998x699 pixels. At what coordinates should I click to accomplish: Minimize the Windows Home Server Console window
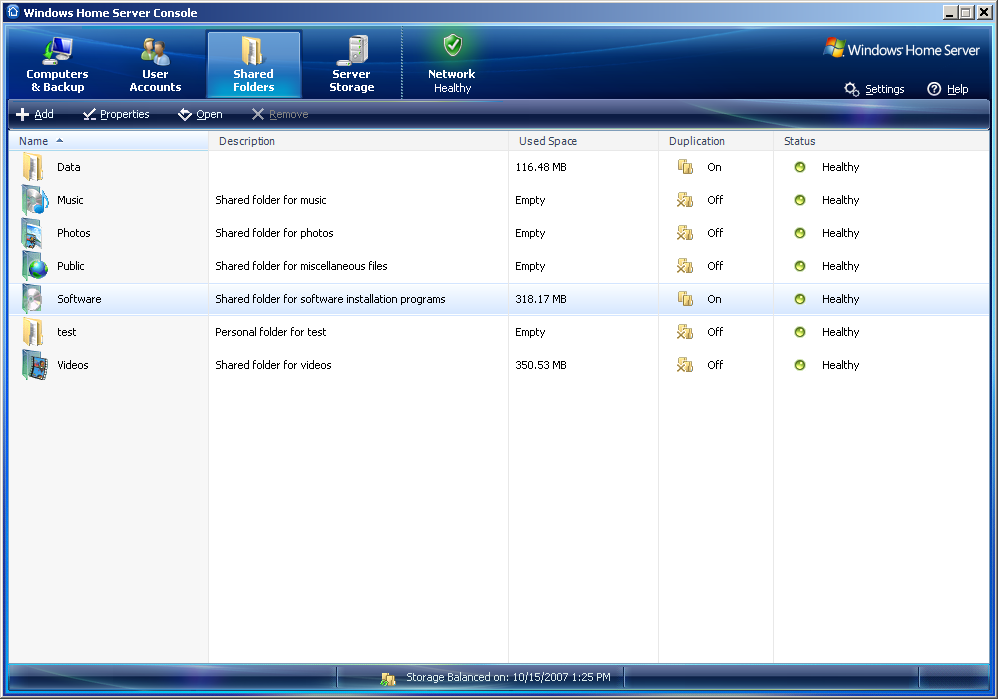pos(950,13)
